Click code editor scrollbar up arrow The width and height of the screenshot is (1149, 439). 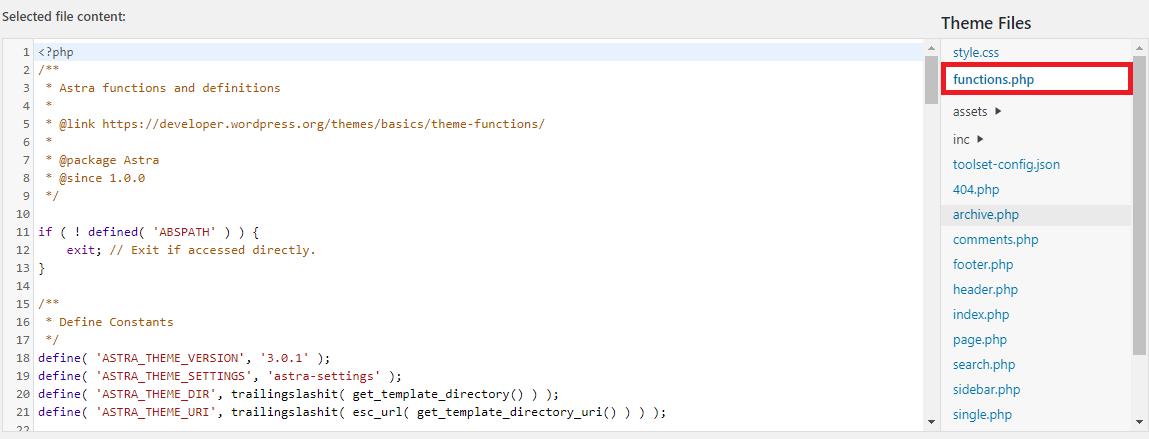pos(931,48)
